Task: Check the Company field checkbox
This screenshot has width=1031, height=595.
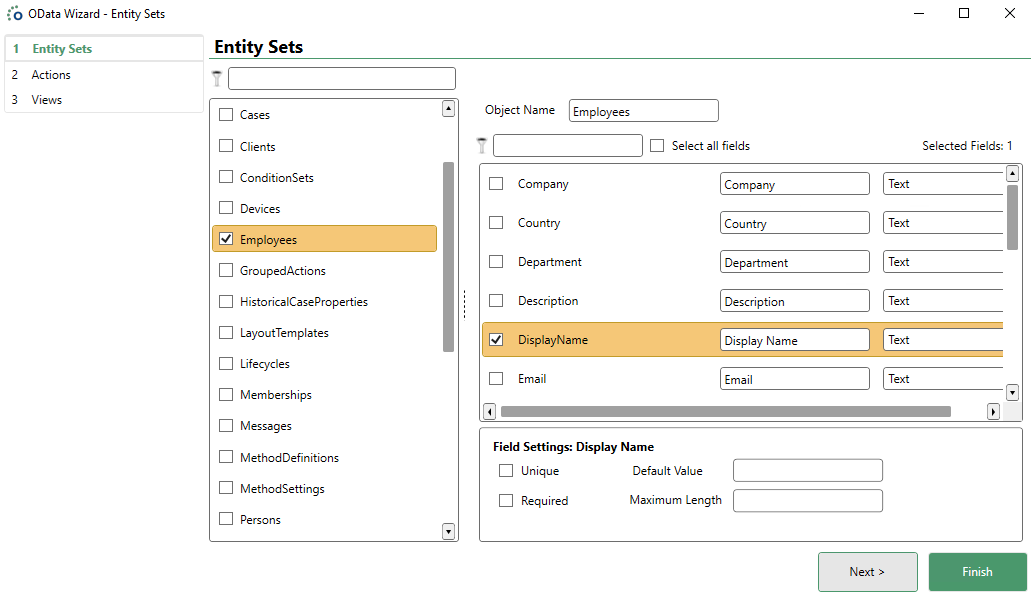Action: pos(496,183)
